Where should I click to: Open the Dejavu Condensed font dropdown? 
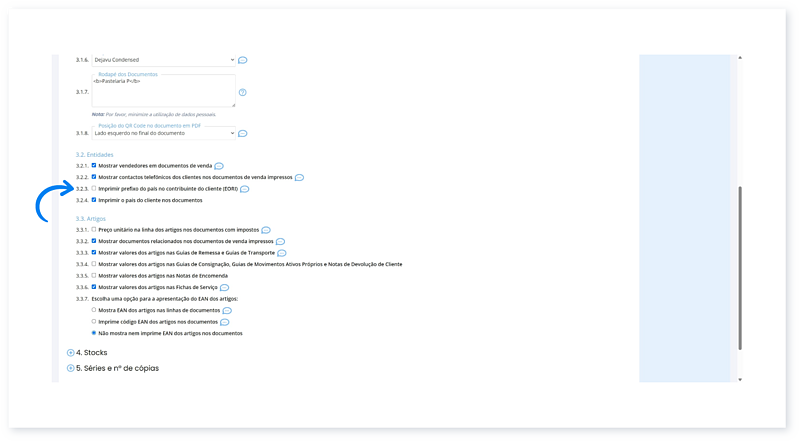pos(163,60)
